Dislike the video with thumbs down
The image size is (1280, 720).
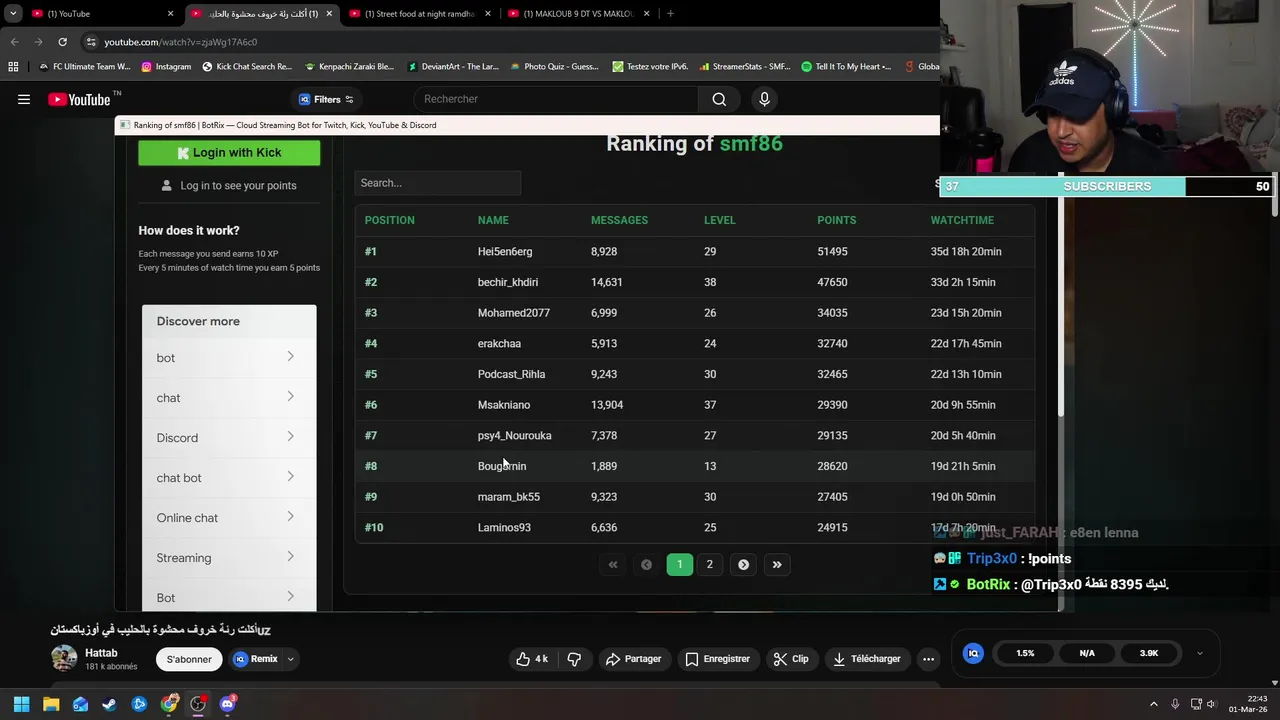[574, 659]
